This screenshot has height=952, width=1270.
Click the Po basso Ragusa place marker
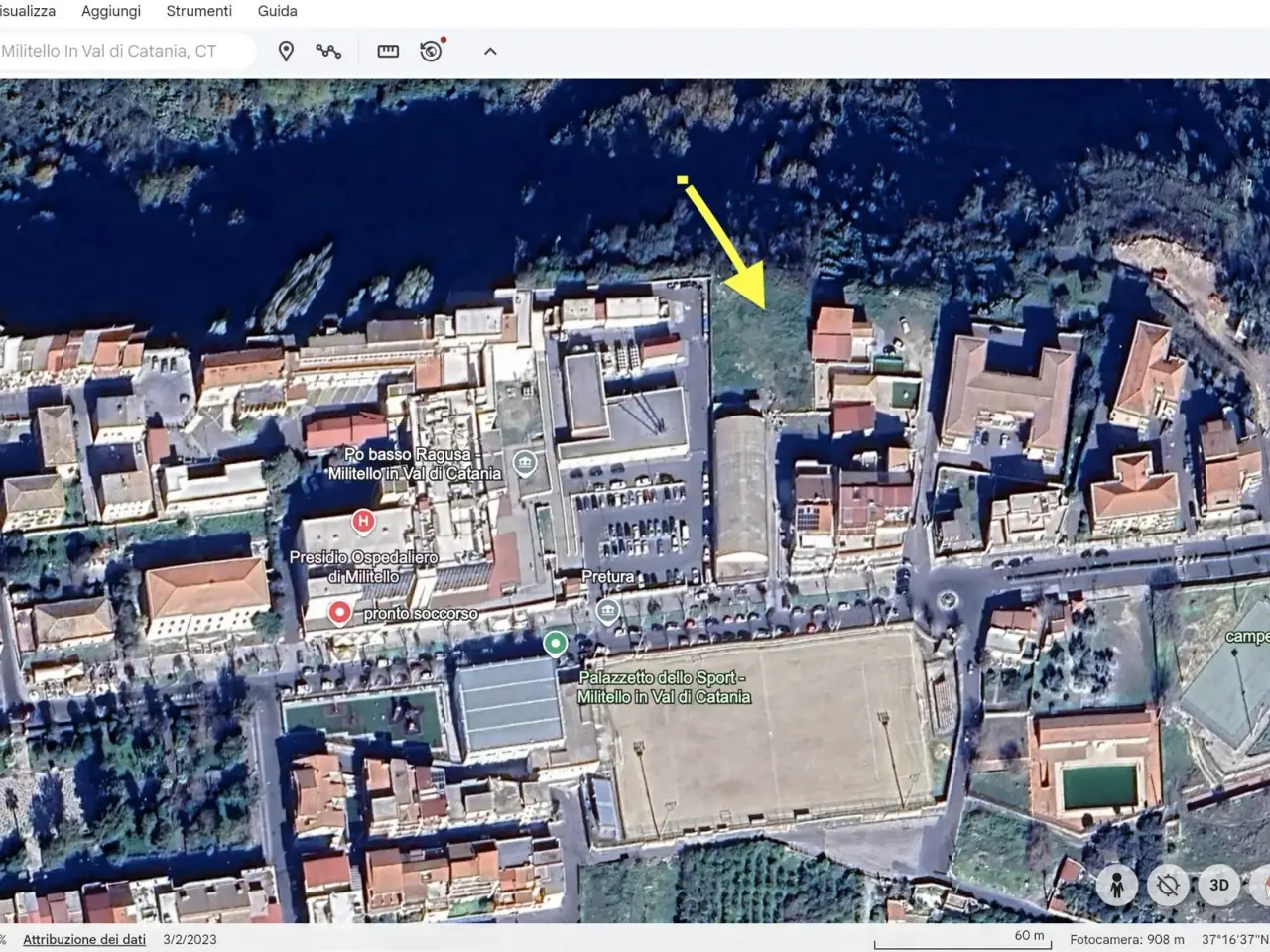coord(525,463)
